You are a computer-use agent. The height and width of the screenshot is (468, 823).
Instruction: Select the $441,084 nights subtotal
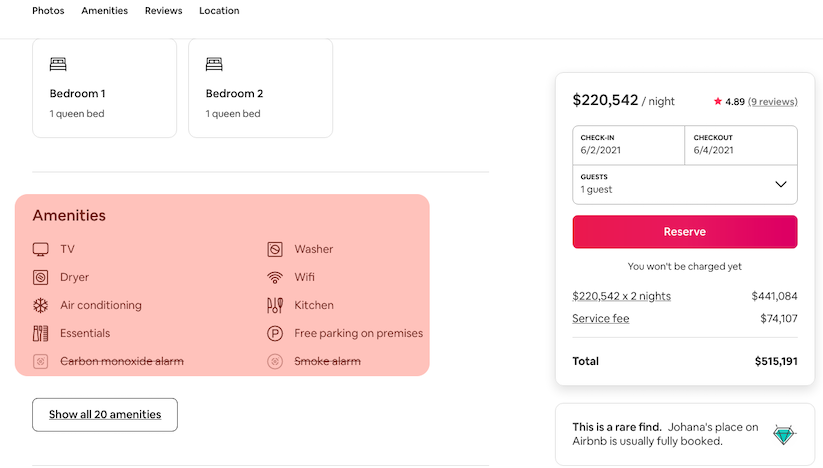pos(774,296)
